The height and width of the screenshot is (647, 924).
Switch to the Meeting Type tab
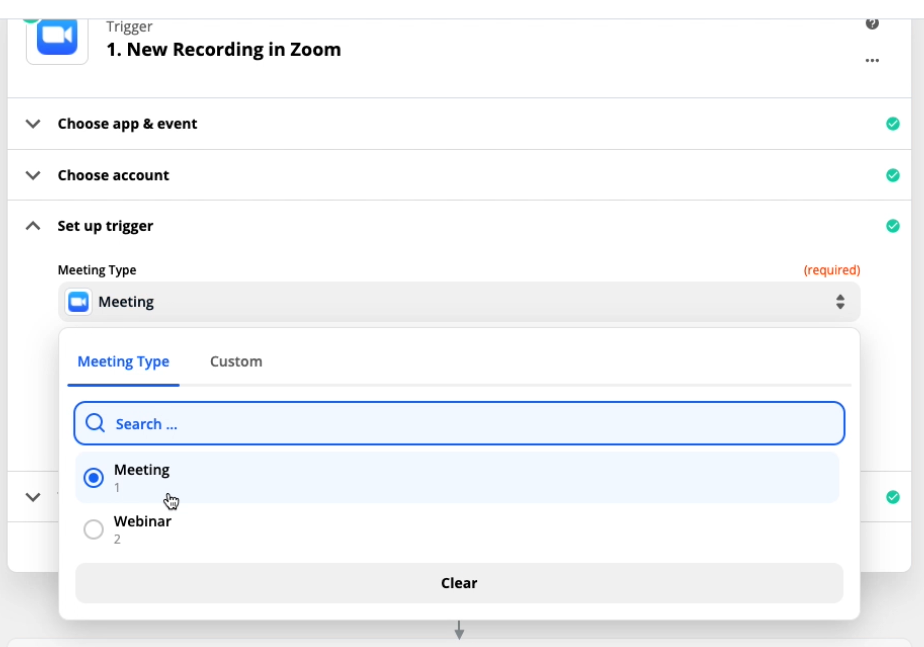(123, 361)
